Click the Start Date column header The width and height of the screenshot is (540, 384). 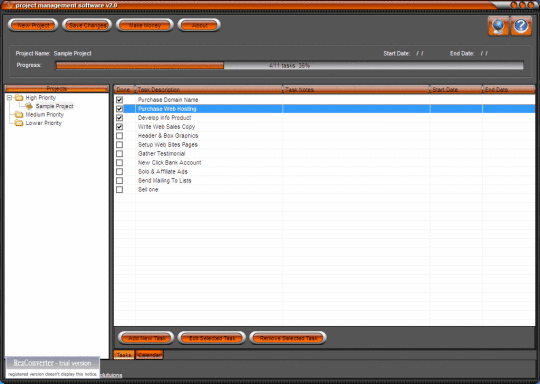coord(456,90)
